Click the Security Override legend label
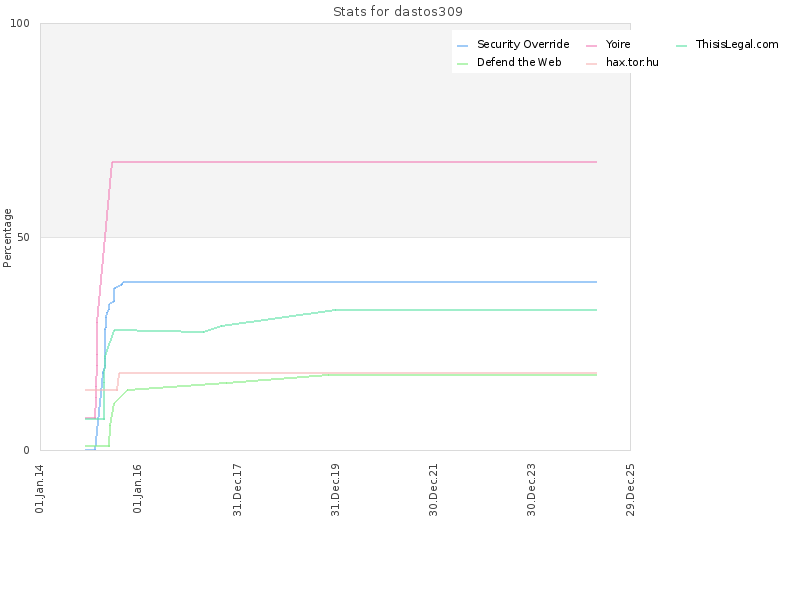Screen dimensions: 800x600 pos(522,44)
